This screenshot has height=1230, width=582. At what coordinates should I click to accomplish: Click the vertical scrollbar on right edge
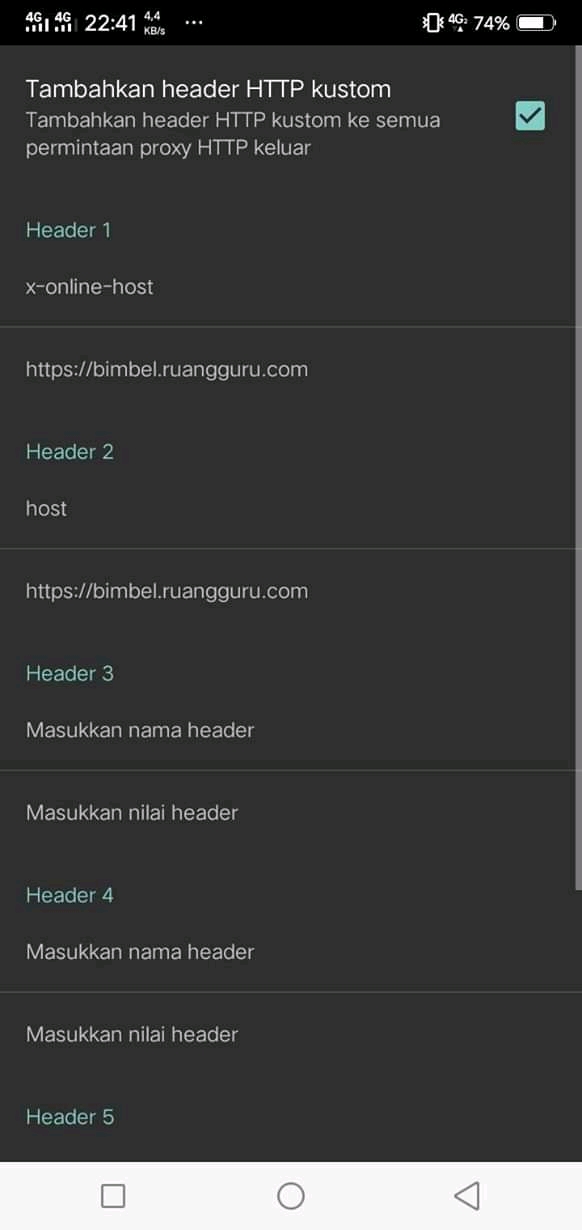click(x=578, y=467)
